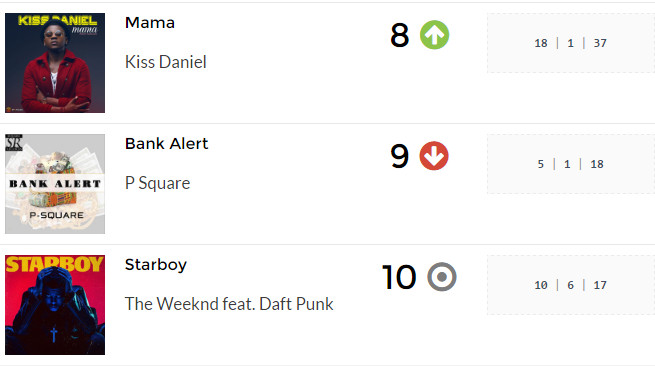
Task: Click the stats box showing 18 | 1 | 37
Action: 571,43
